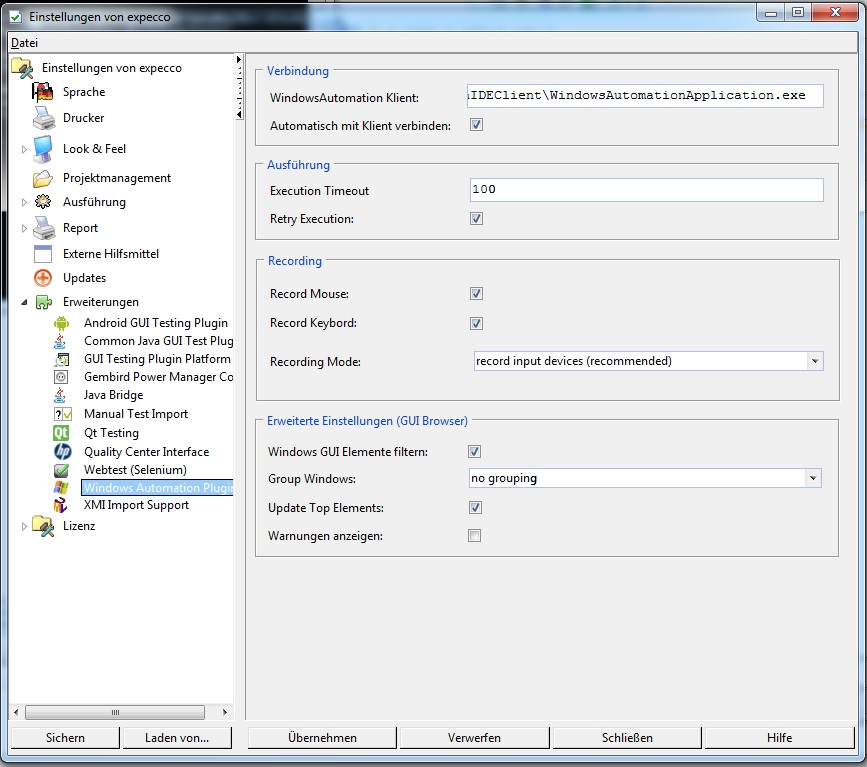The image size is (867, 767).
Task: Click the Webtest Selenium icon
Action: [x=61, y=470]
